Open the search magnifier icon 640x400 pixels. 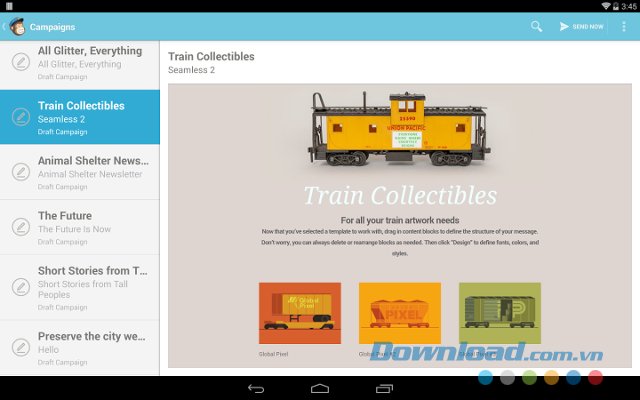point(536,27)
